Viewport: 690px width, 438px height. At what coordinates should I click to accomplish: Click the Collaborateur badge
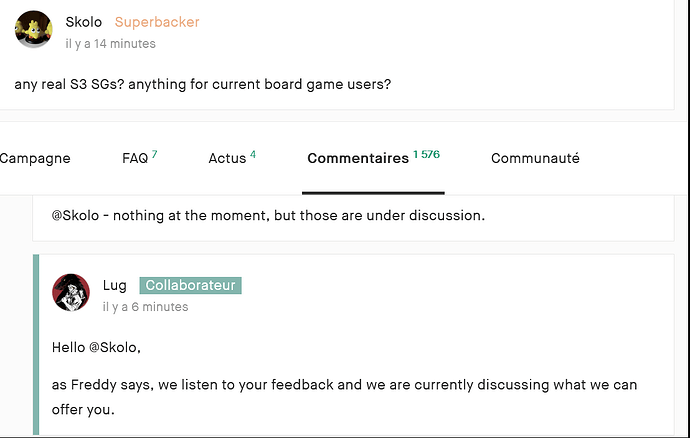(191, 285)
